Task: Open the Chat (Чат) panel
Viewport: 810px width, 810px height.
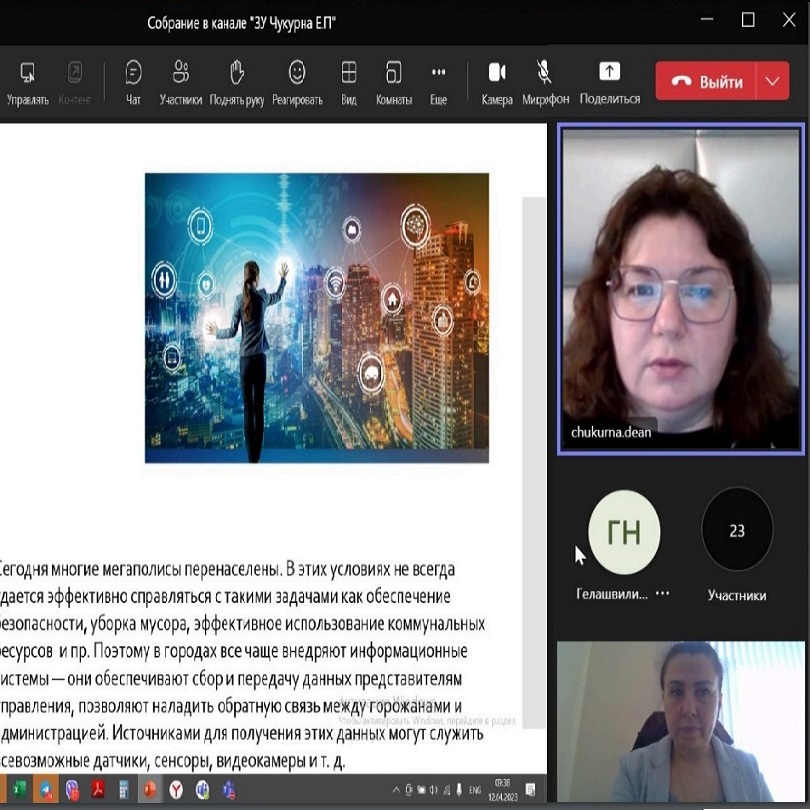Action: click(133, 83)
